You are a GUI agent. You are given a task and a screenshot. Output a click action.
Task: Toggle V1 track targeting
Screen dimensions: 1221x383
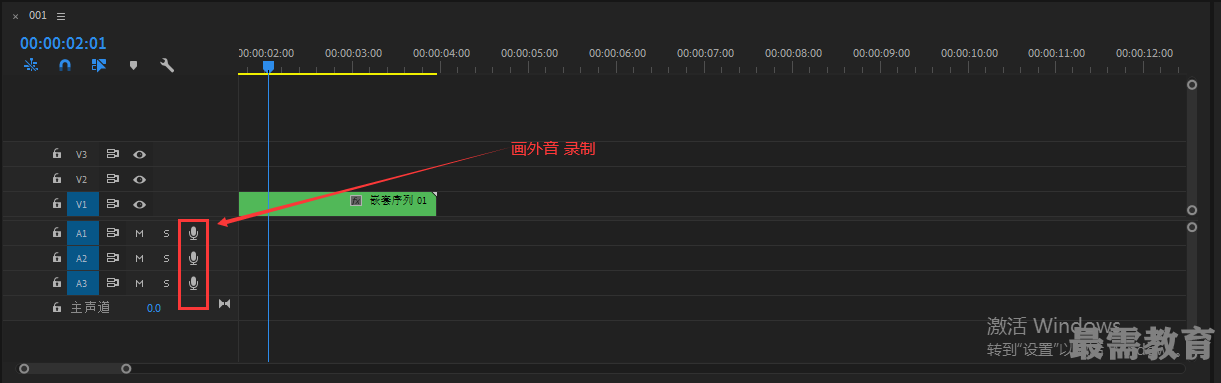[x=82, y=204]
